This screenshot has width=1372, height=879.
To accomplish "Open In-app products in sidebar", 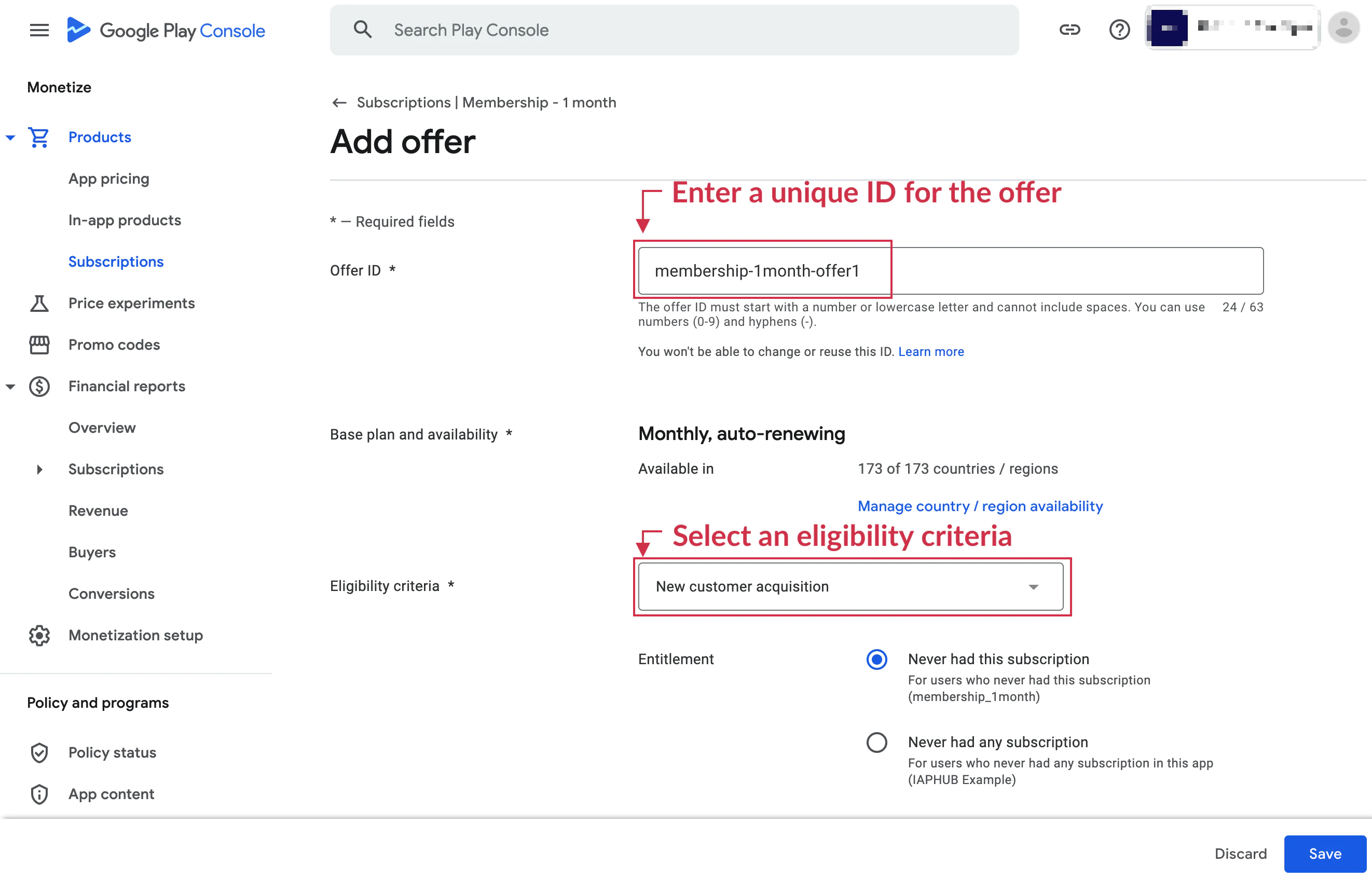I will [x=125, y=221].
